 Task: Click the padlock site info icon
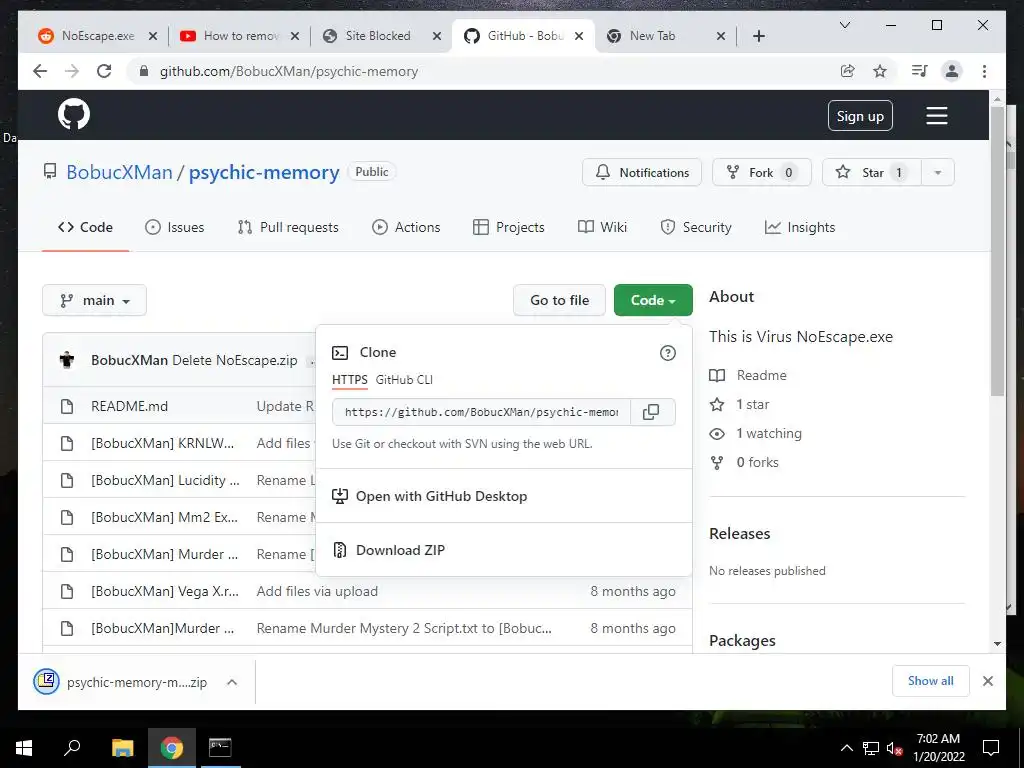pos(144,71)
